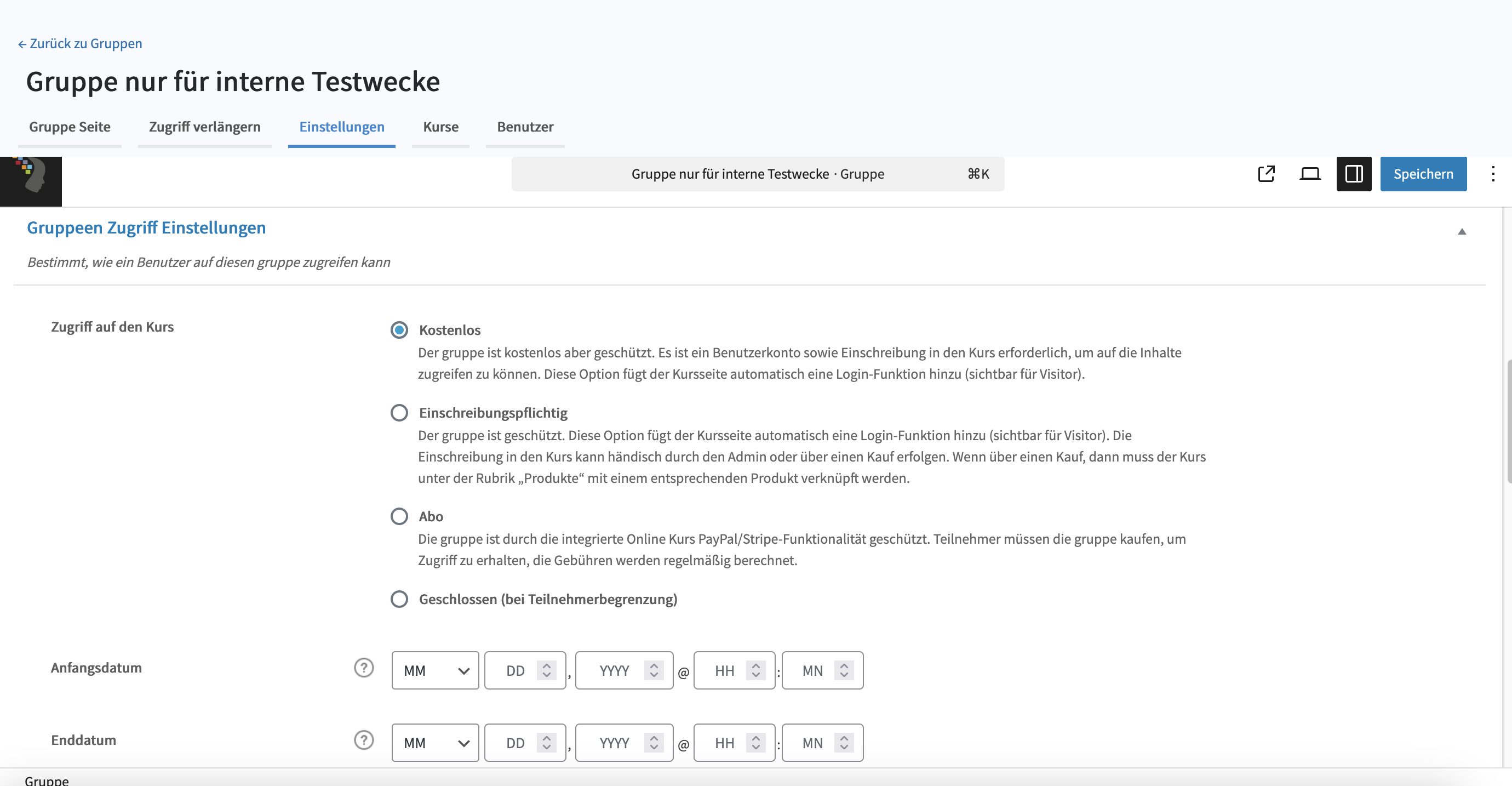Open the Benutzer tab
This screenshot has width=1512, height=786.
click(525, 127)
